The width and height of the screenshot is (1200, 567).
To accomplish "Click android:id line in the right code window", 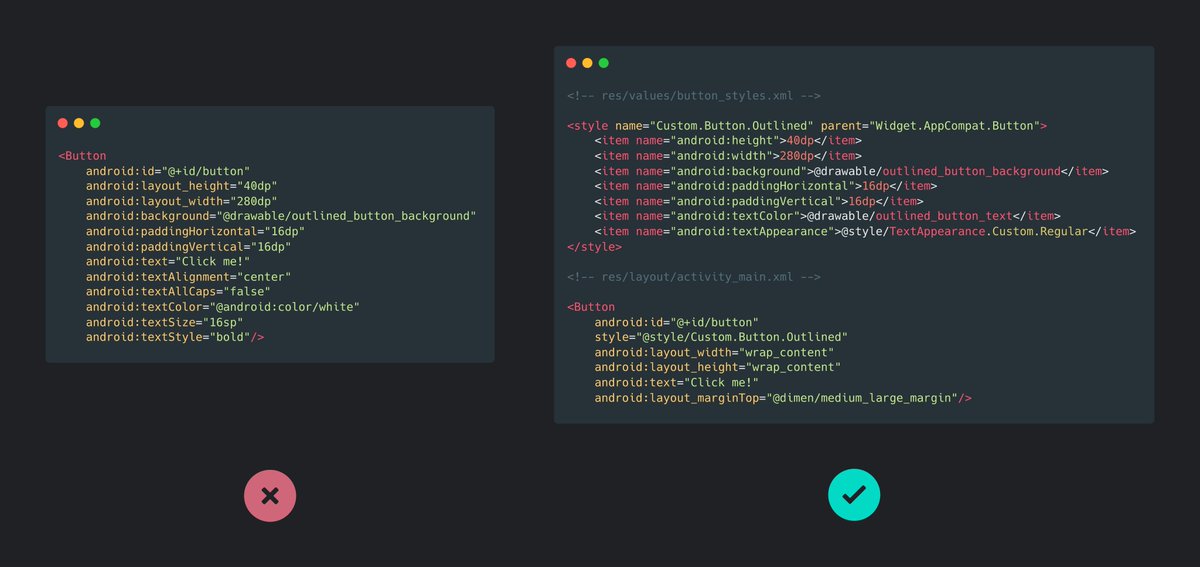I will click(677, 322).
